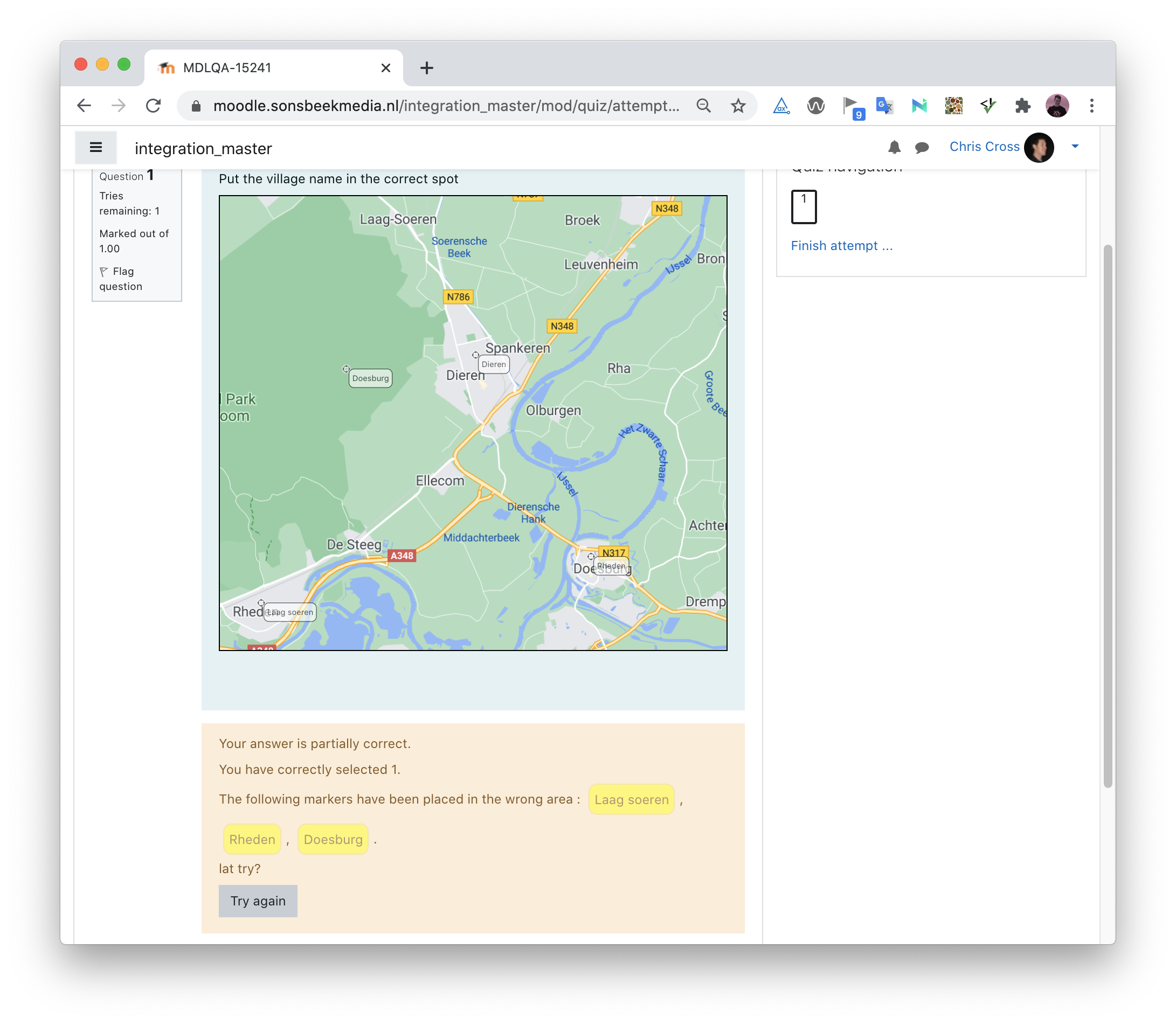Viewport: 1176px width, 1024px height.
Task: Toggle the Moodle hamburger side menu
Action: pos(96,148)
